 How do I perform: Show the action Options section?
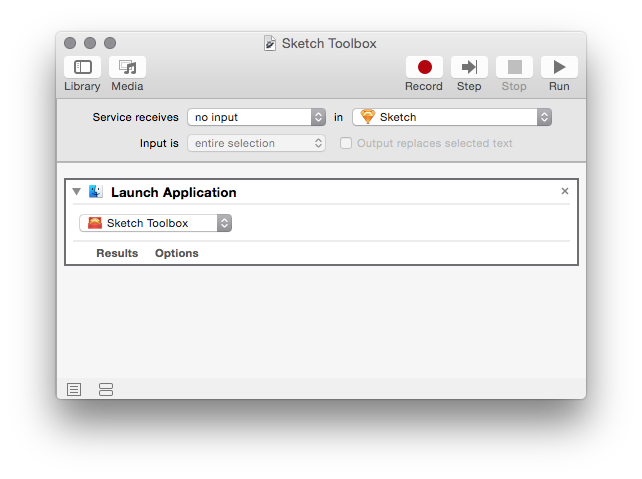176,253
